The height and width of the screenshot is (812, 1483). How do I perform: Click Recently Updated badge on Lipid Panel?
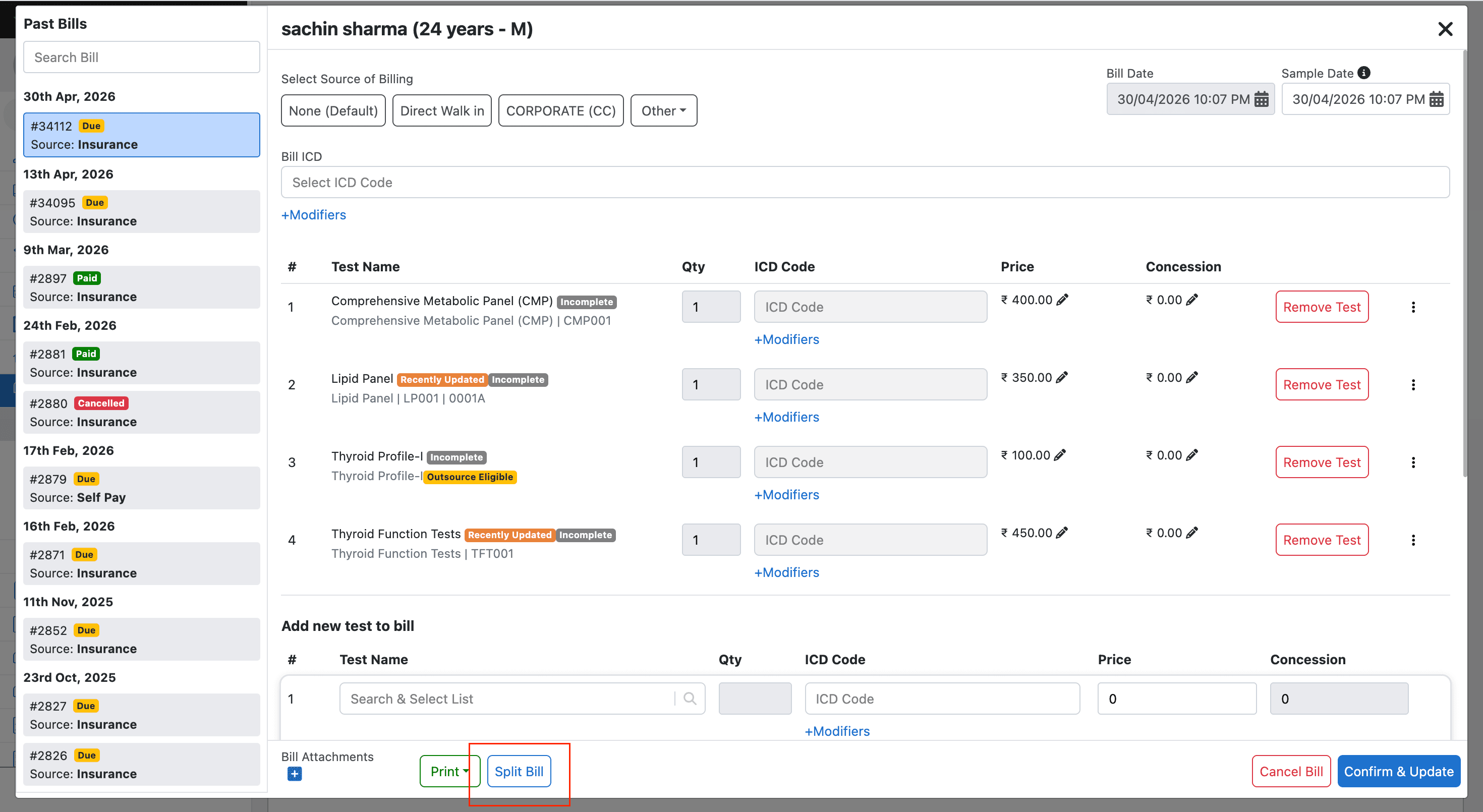tap(442, 379)
